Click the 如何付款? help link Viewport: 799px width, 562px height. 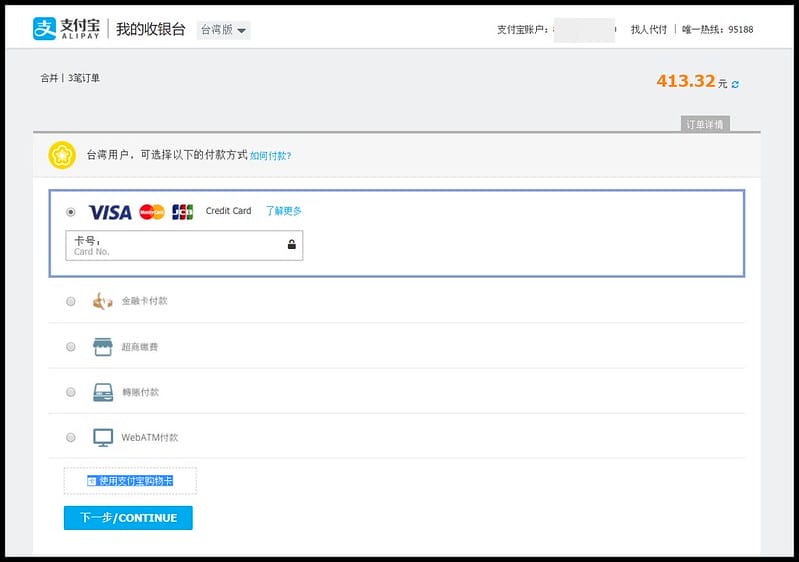point(270,156)
